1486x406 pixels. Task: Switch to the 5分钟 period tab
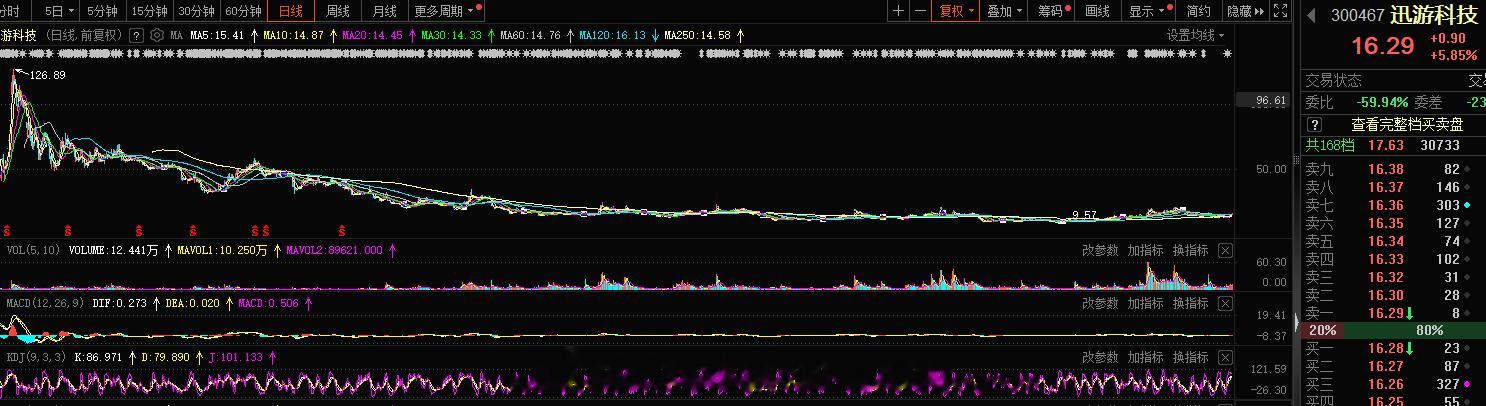tap(102, 11)
